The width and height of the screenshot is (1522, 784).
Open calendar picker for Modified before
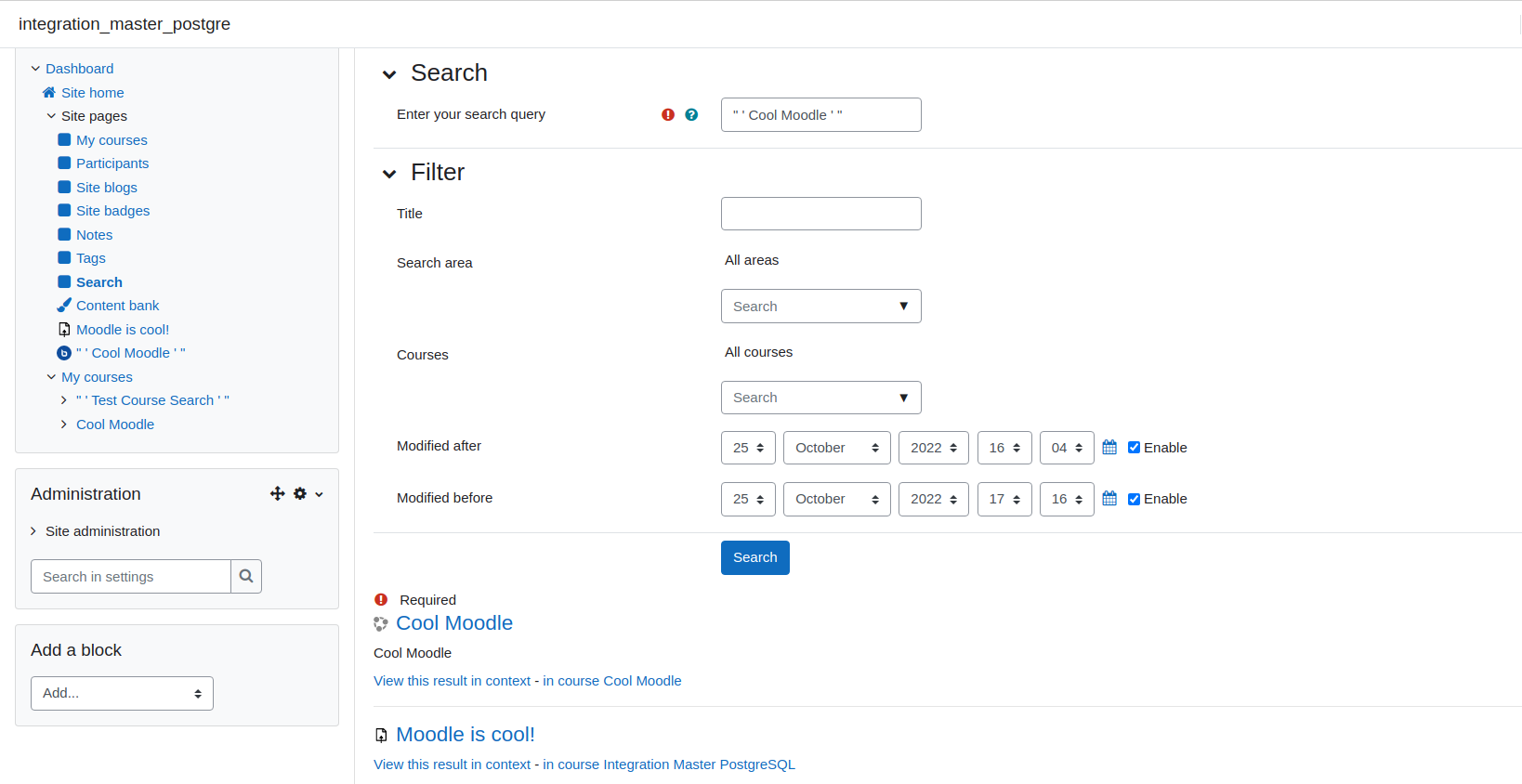point(1109,499)
